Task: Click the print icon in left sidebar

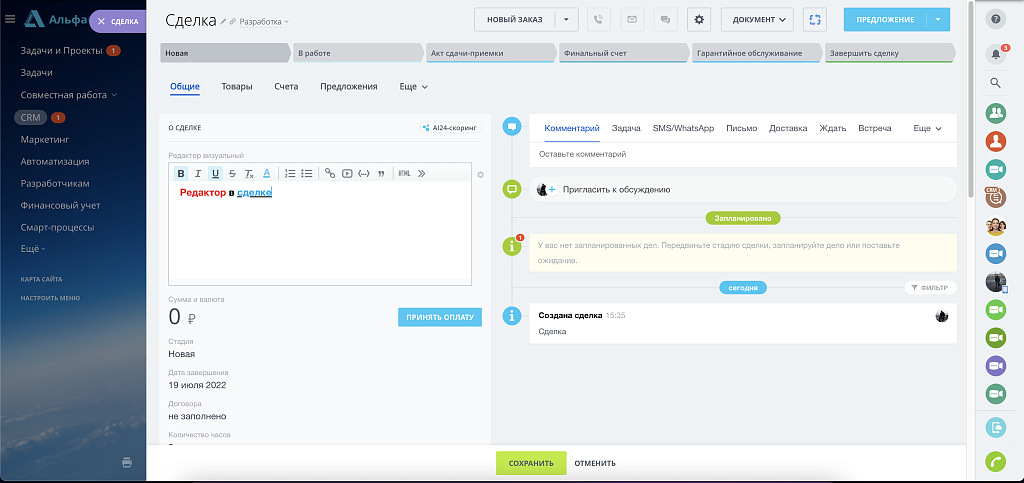Action: pos(127,462)
